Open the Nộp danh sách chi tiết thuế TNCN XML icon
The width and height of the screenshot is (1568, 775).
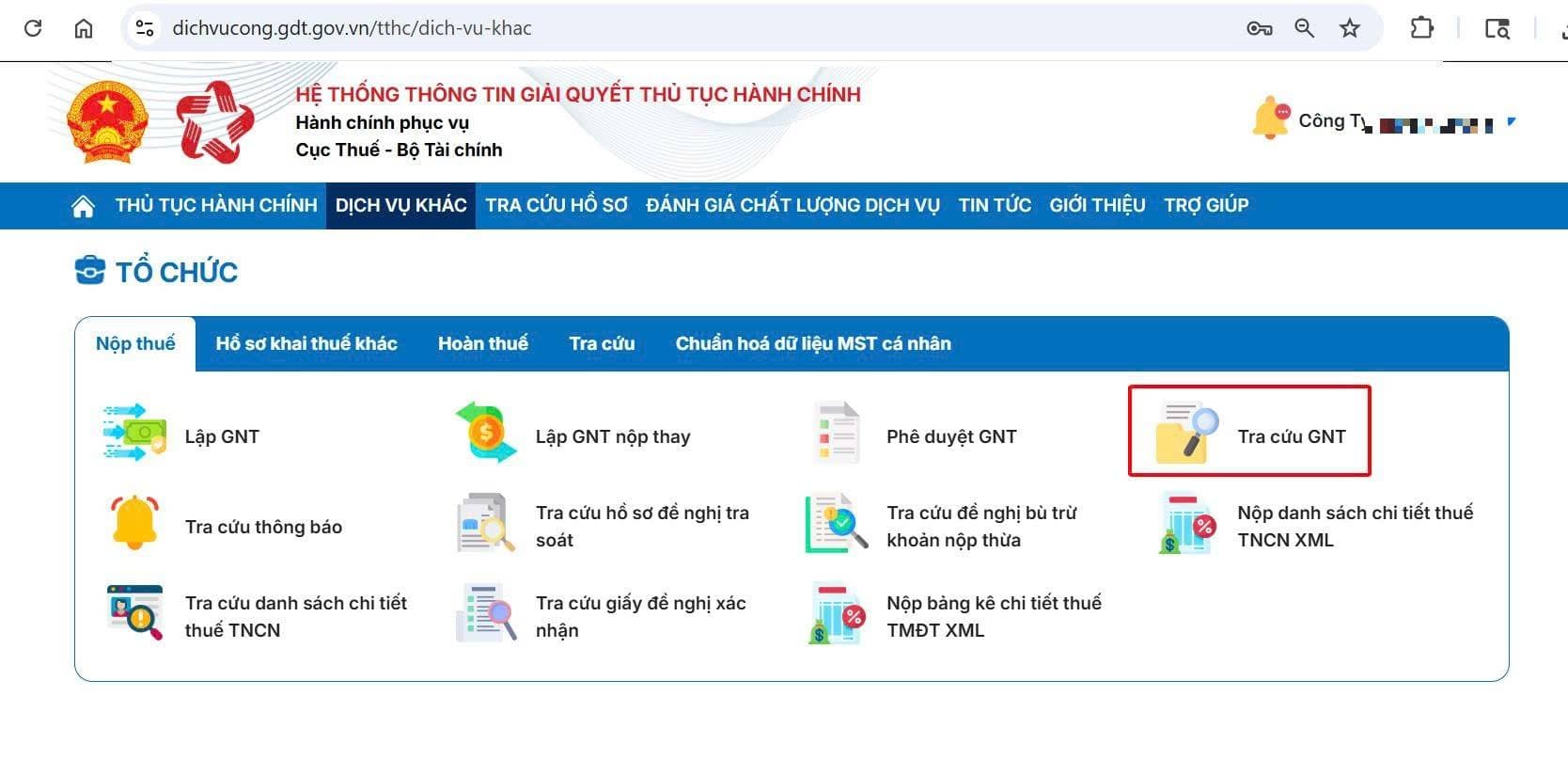[x=1187, y=523]
